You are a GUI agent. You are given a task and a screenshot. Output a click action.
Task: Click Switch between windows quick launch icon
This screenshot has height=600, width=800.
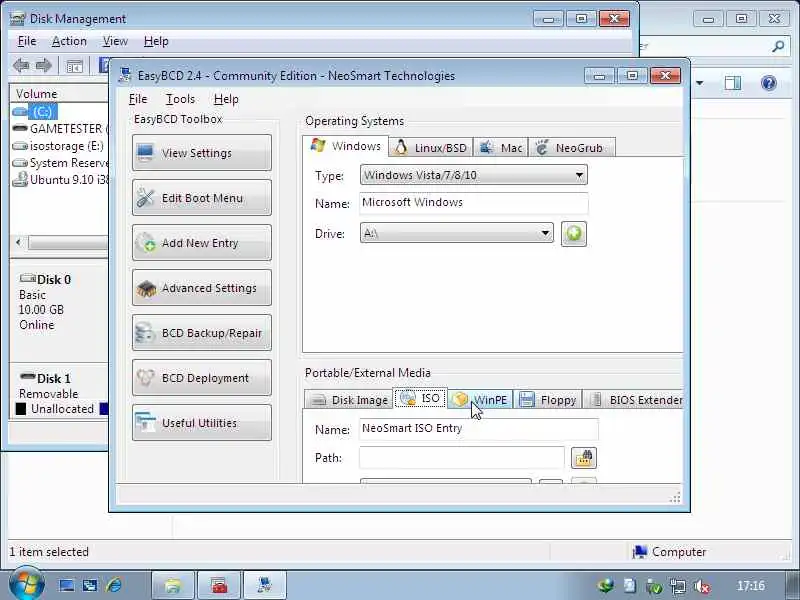pyautogui.click(x=90, y=585)
